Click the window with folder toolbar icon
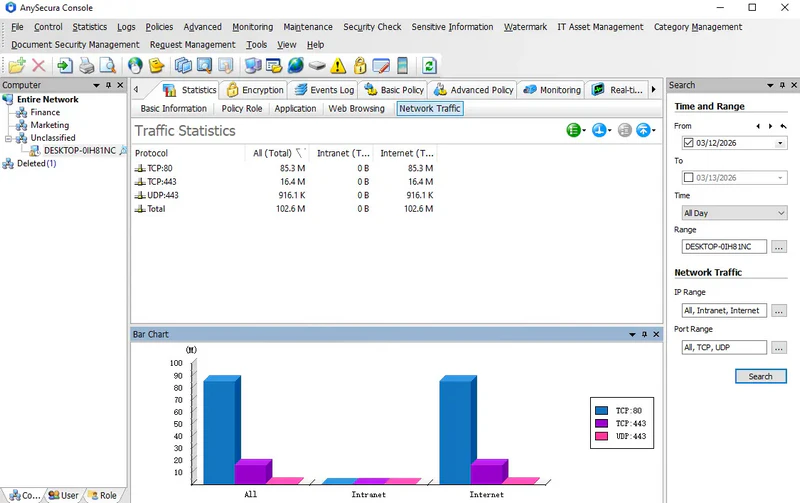The image size is (800, 503). 274,66
